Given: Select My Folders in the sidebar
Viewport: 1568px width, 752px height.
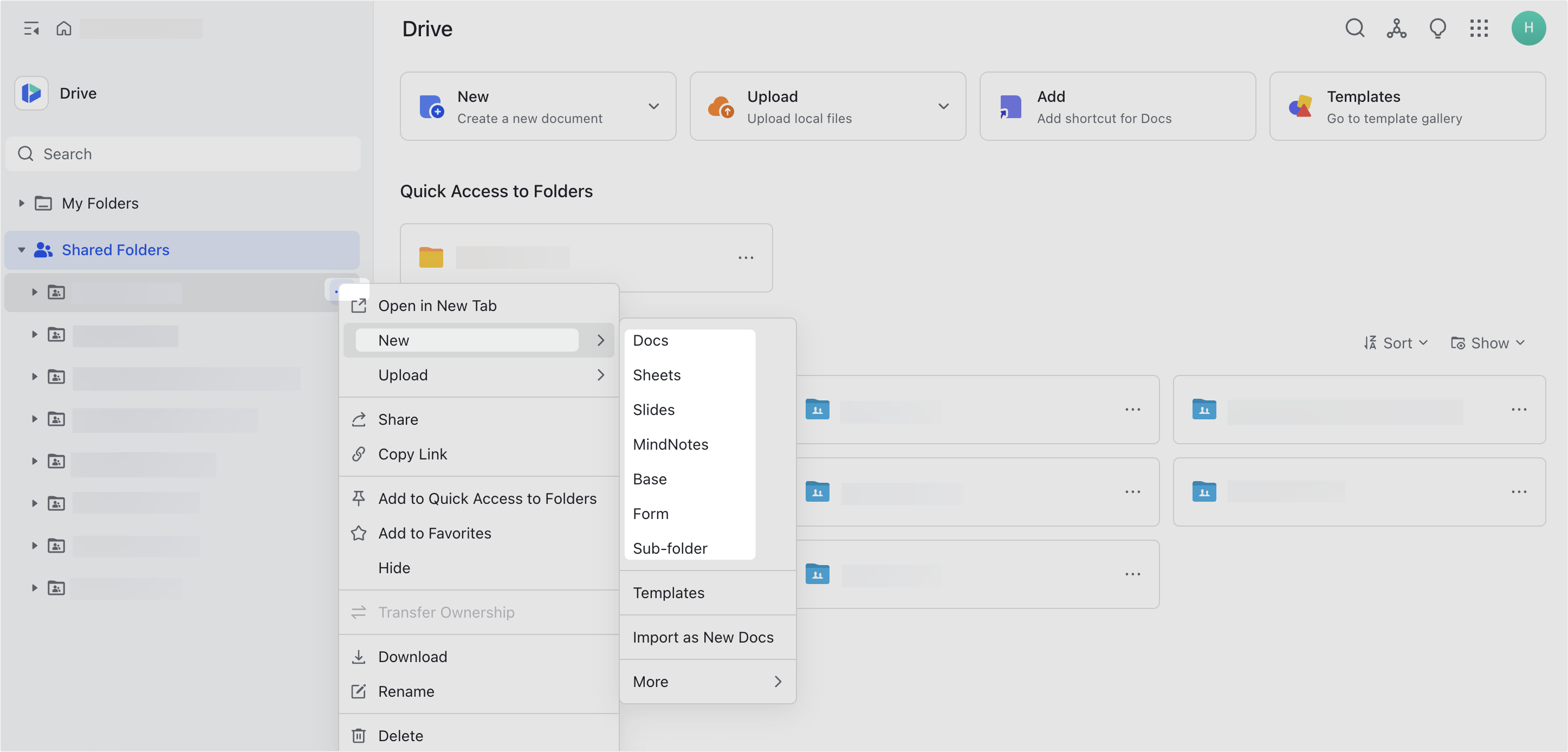Looking at the screenshot, I should coord(182,203).
